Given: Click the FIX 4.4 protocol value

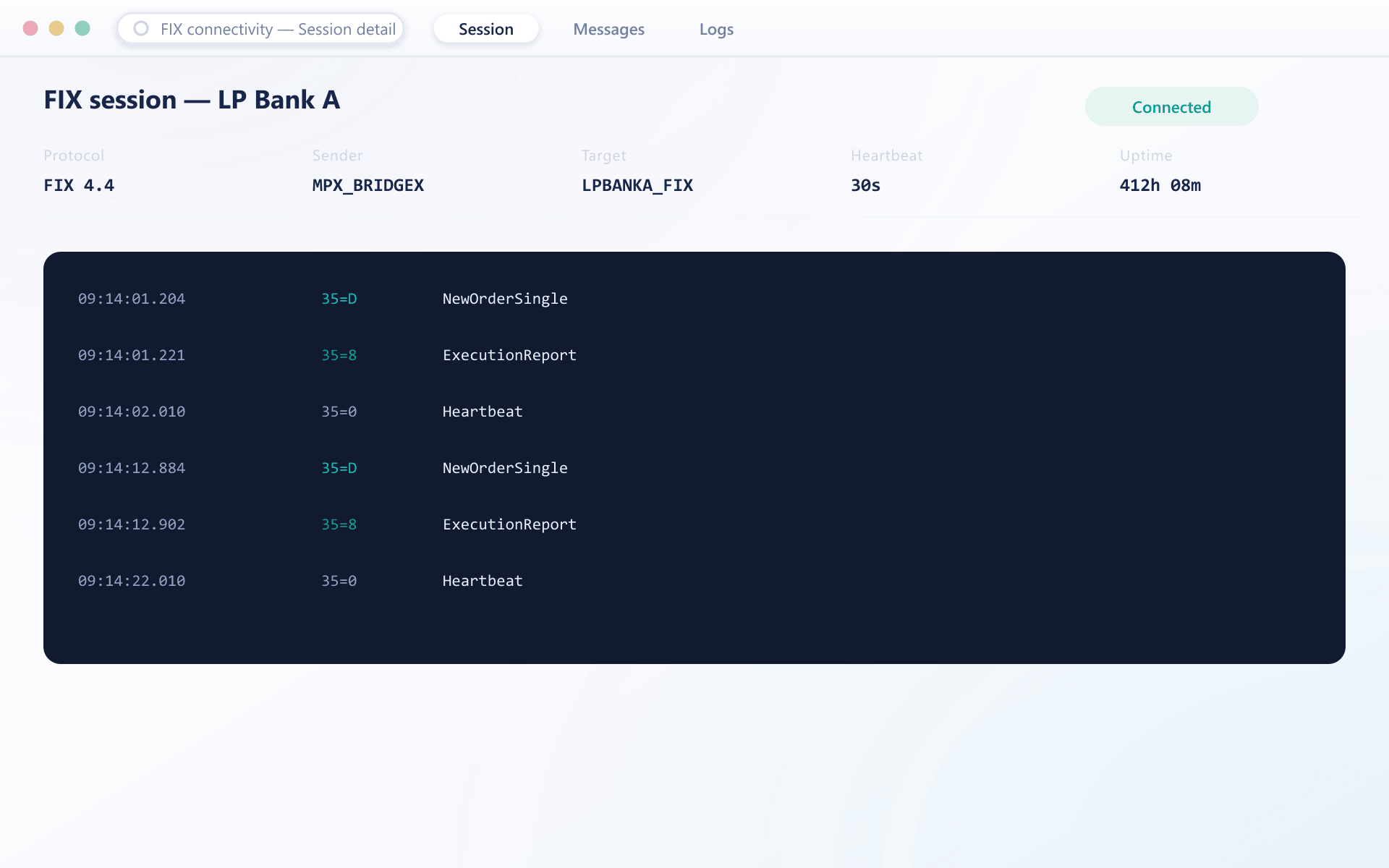Looking at the screenshot, I should tap(79, 185).
